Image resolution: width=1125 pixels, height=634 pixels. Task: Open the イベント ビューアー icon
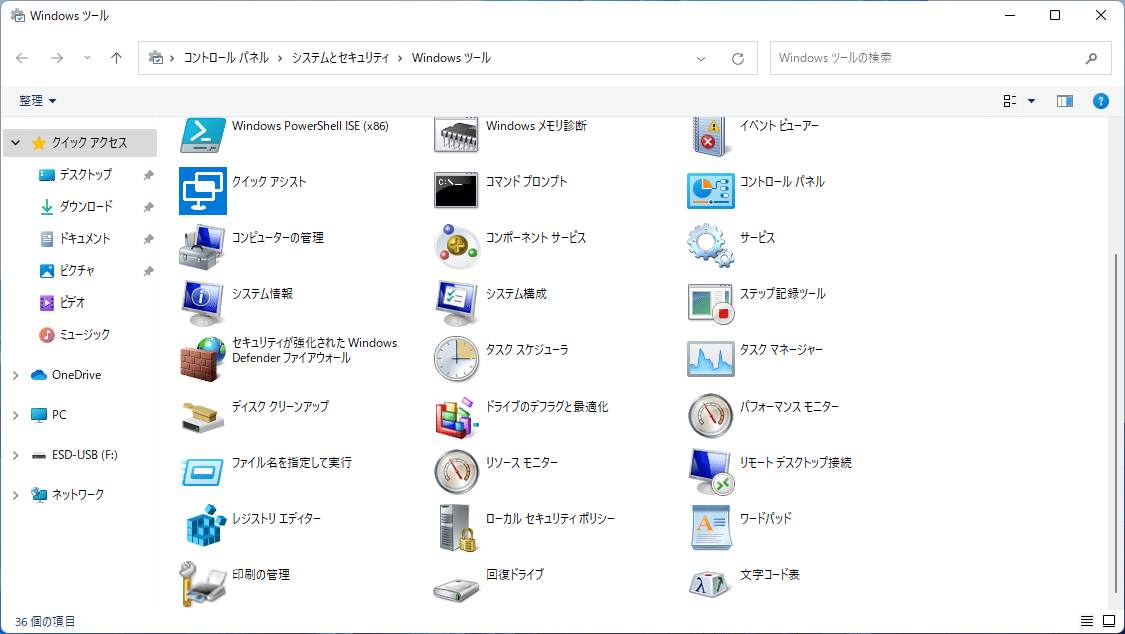(710, 136)
